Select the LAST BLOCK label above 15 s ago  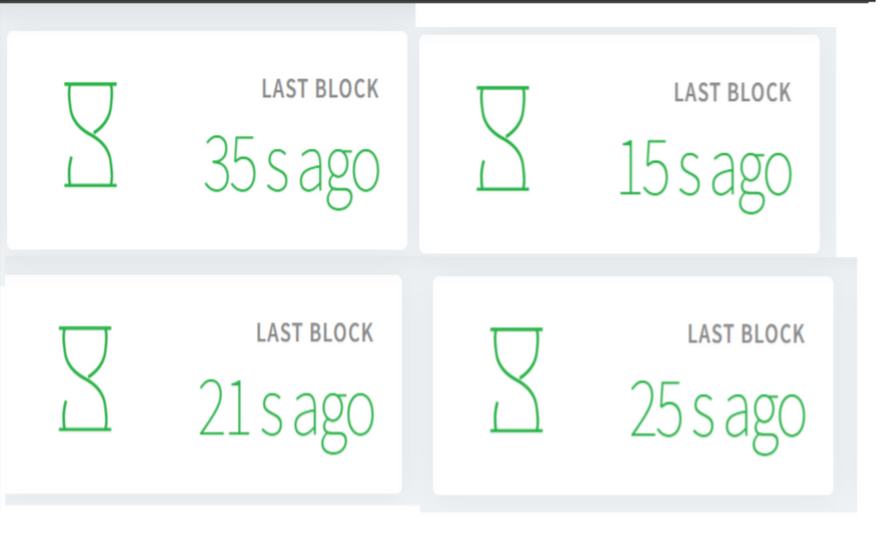(732, 93)
